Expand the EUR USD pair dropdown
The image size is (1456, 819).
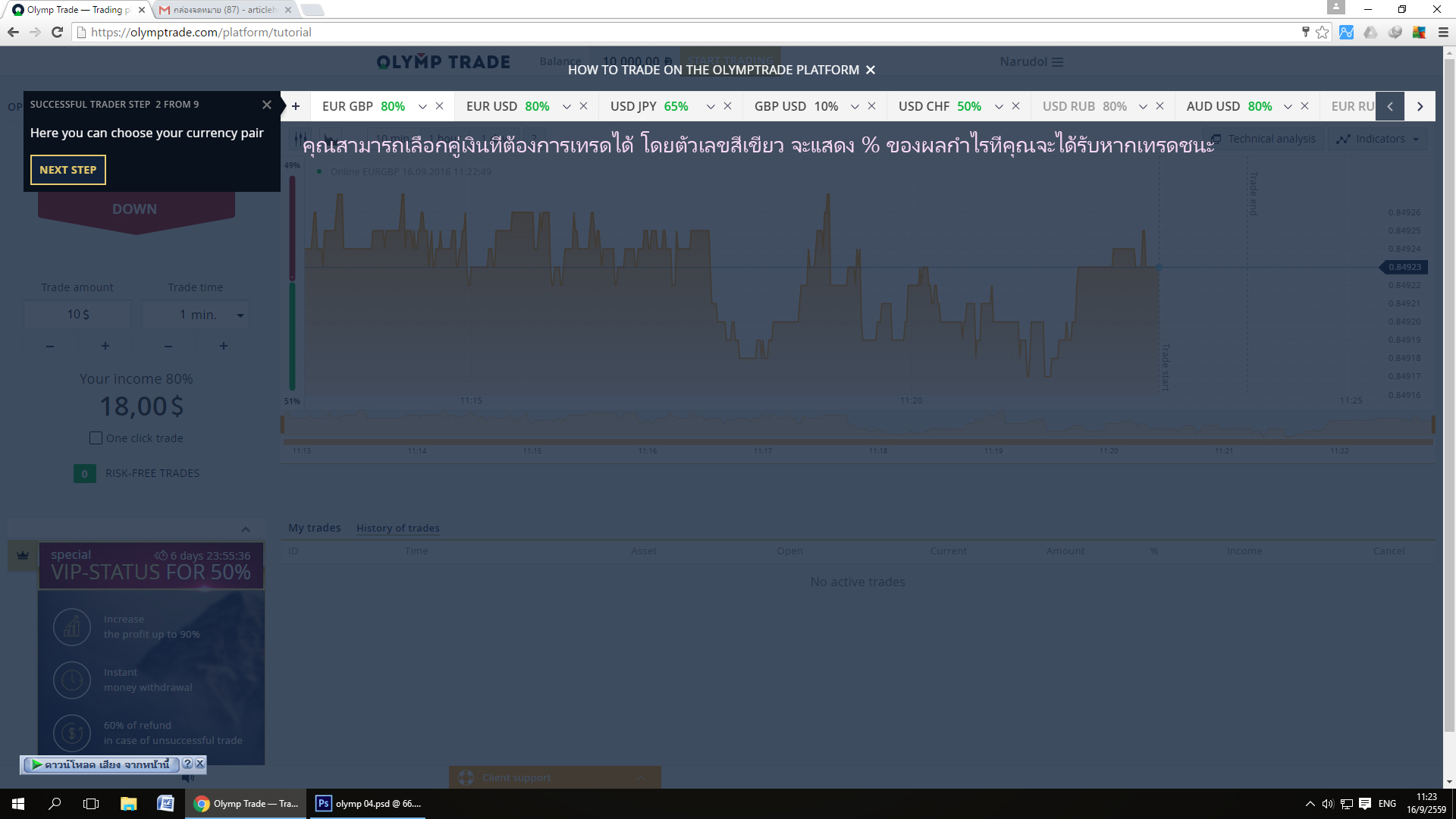coord(566,107)
